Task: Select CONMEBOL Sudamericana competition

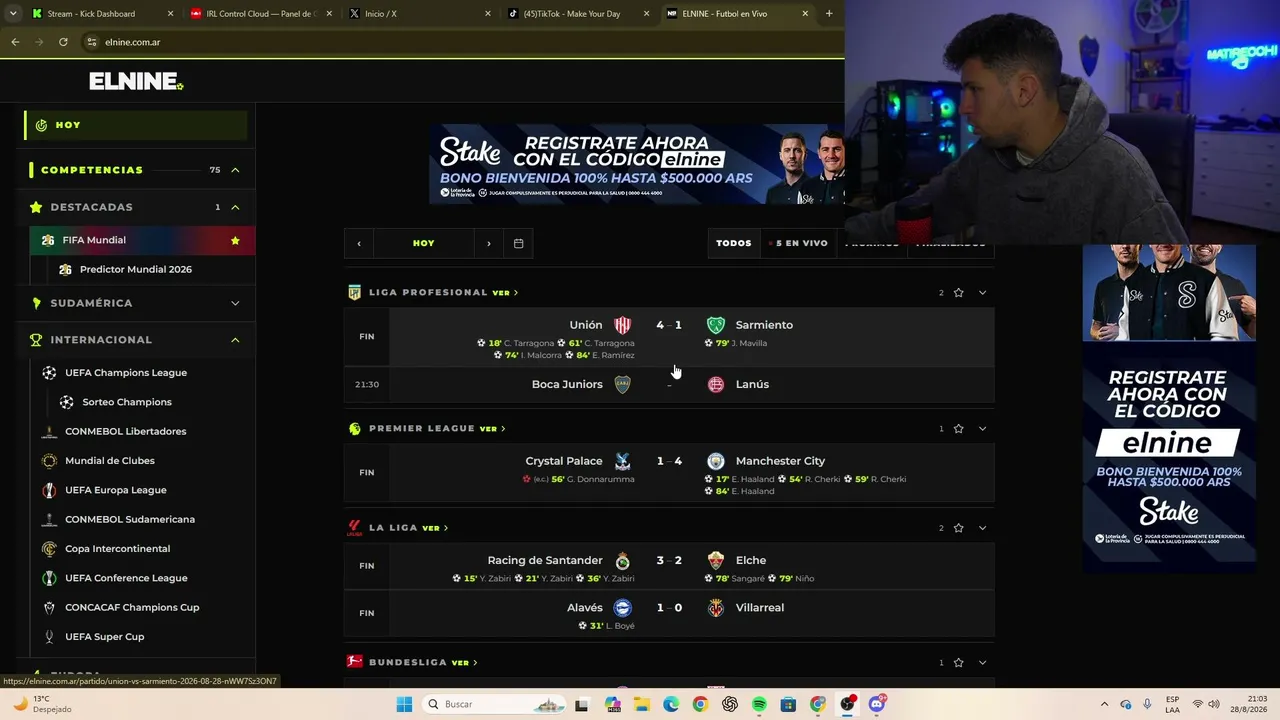Action: (130, 519)
